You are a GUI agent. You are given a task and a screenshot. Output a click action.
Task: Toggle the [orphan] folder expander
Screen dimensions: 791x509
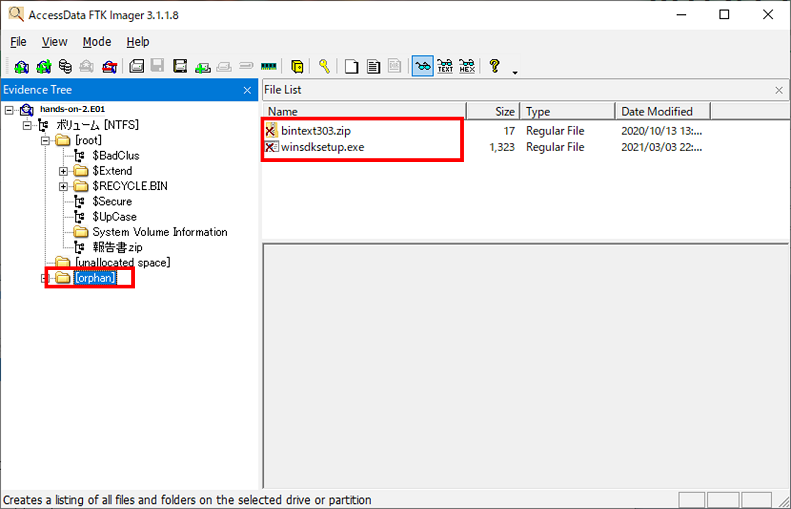(43, 278)
